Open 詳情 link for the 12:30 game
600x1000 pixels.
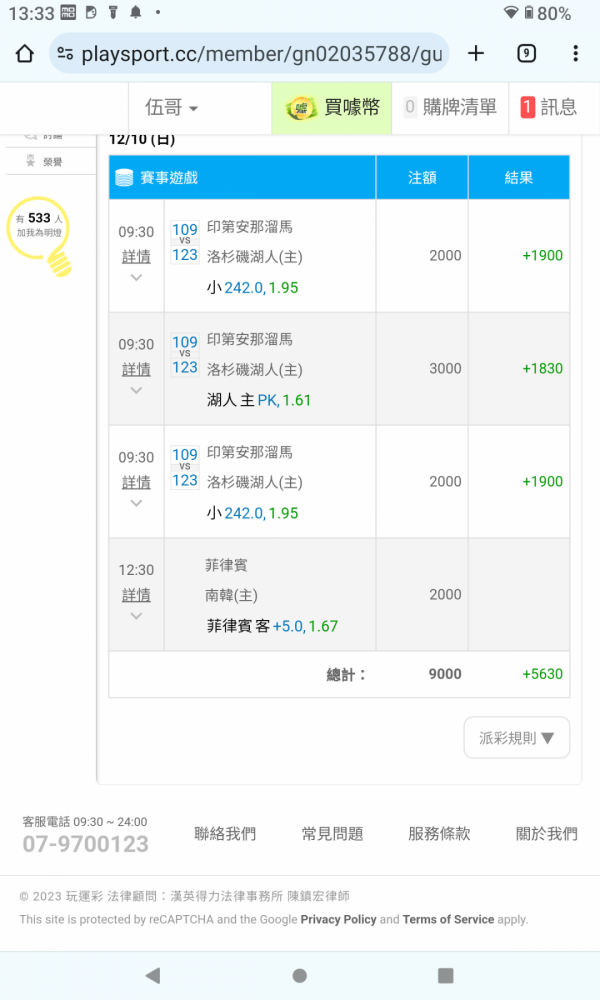(x=136, y=596)
